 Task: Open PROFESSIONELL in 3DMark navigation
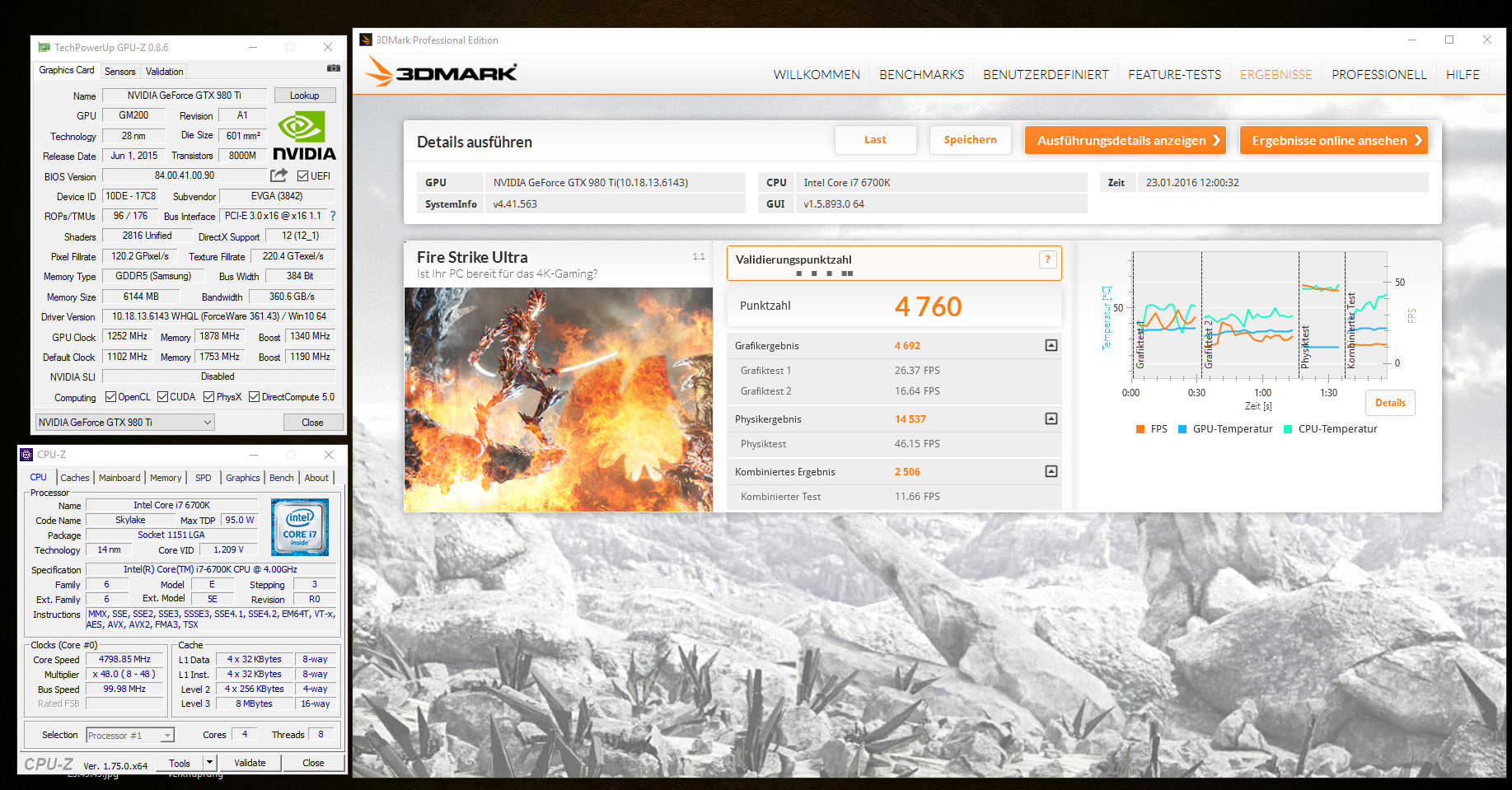(1379, 74)
